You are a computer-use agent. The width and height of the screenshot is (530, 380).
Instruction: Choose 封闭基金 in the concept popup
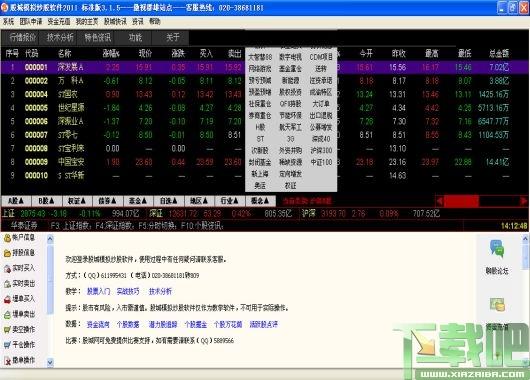pos(260,162)
